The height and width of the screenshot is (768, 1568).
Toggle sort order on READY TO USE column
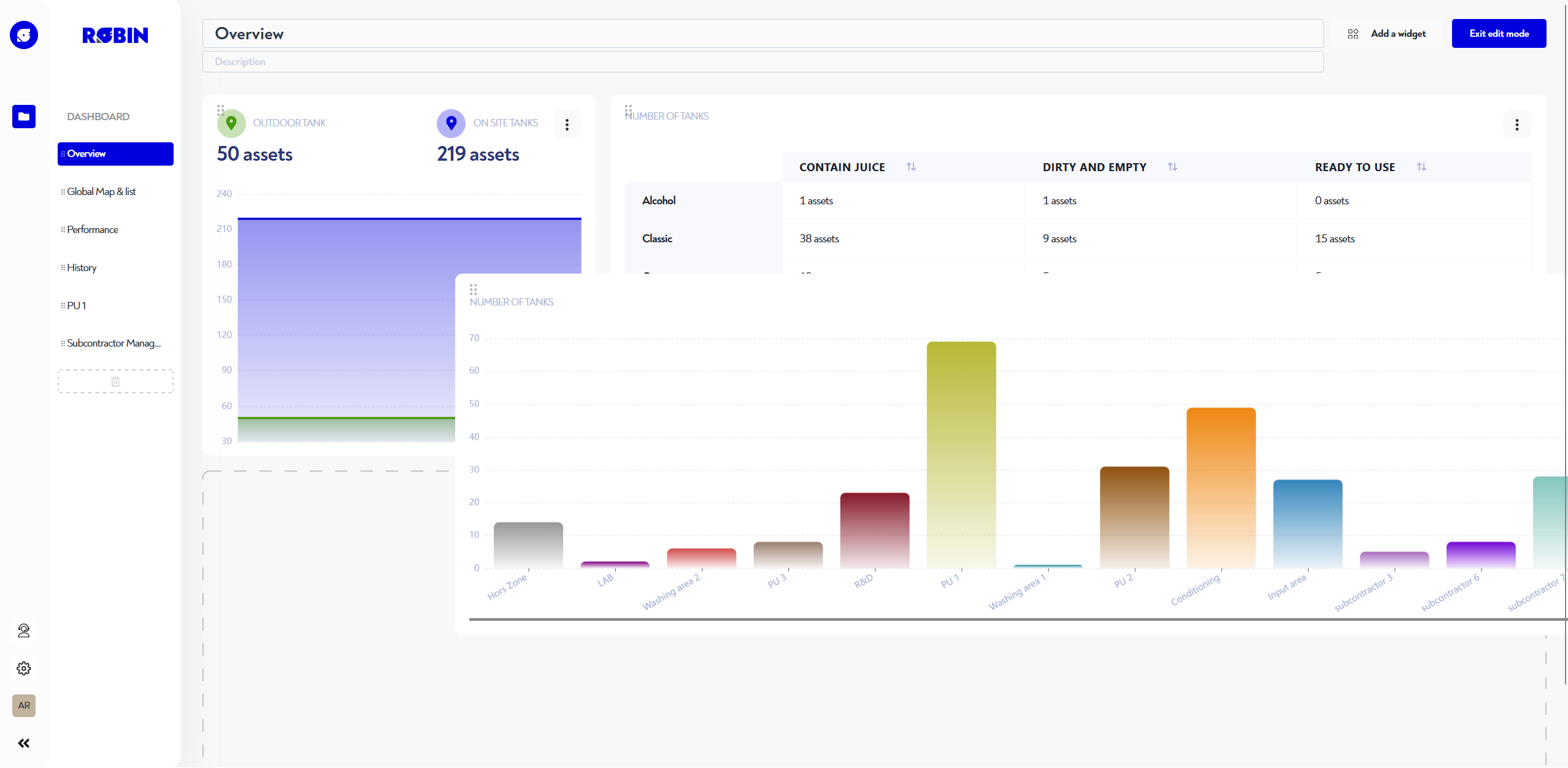[1422, 167]
